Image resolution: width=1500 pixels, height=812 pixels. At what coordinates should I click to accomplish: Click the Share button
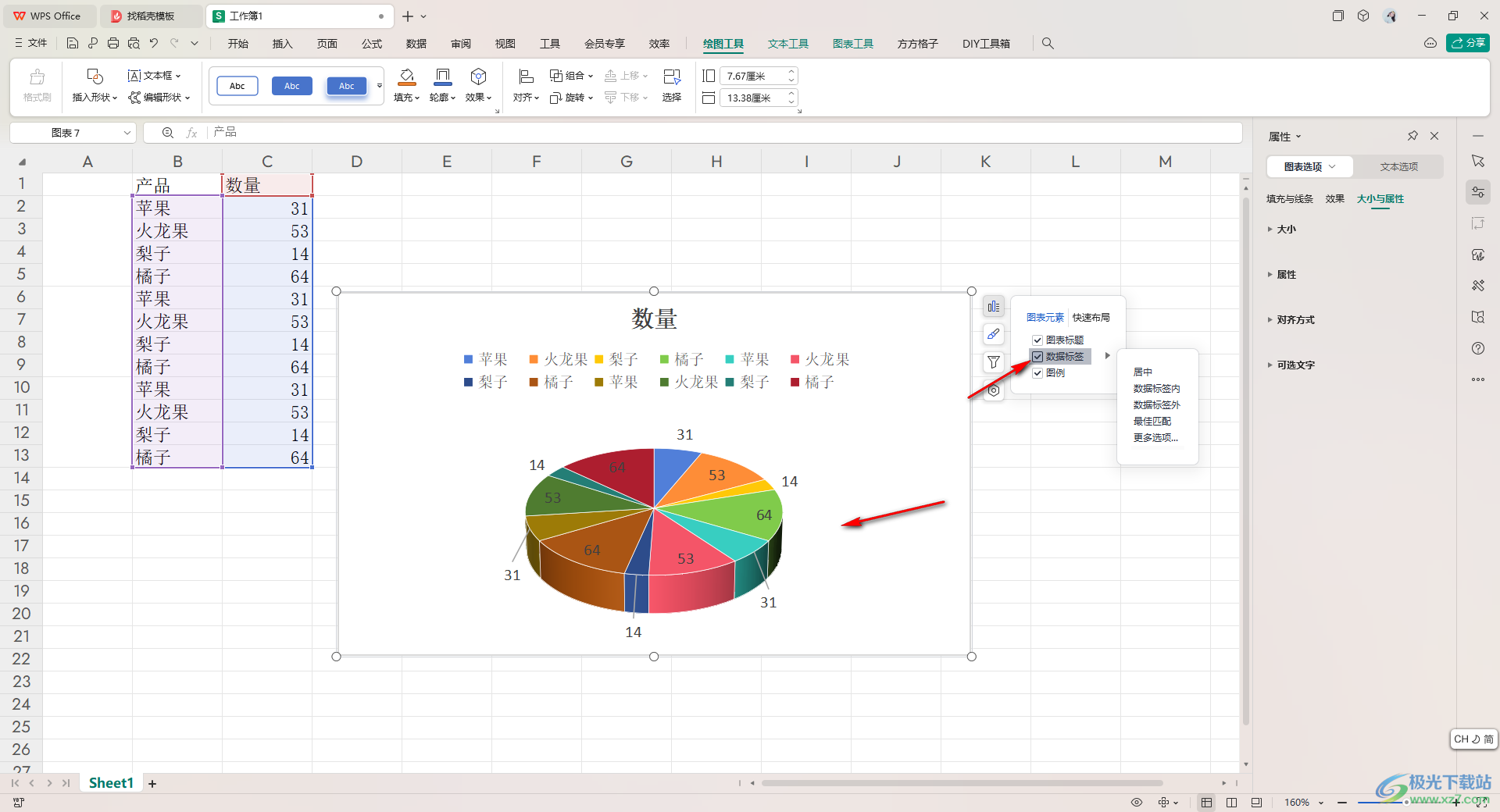[1468, 43]
